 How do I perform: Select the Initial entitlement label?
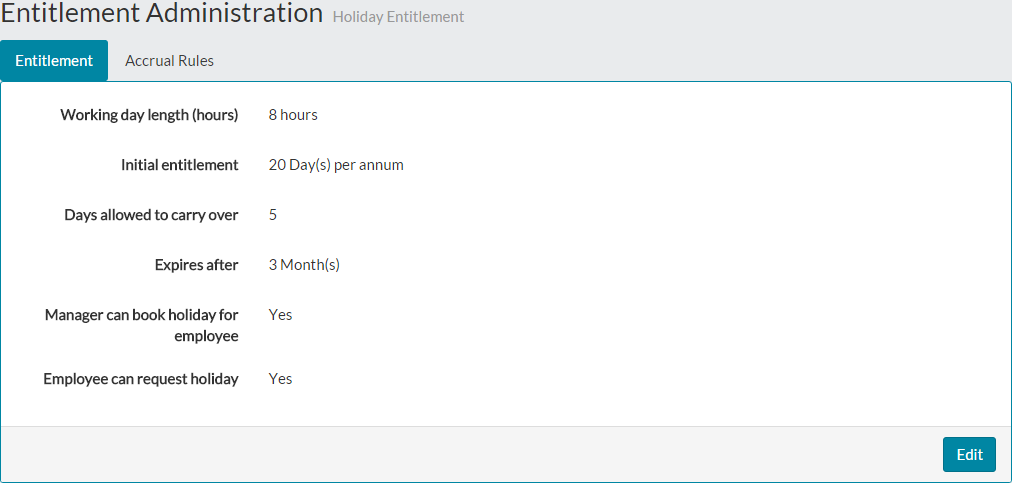[179, 165]
